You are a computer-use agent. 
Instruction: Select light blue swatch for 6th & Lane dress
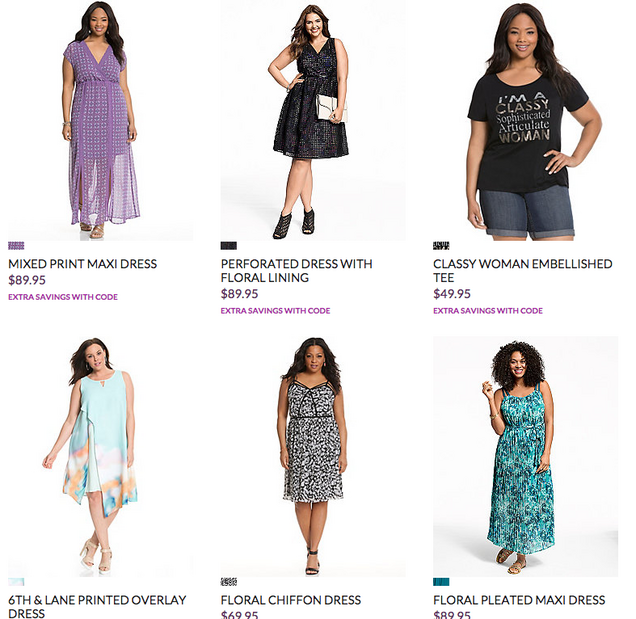click(16, 581)
